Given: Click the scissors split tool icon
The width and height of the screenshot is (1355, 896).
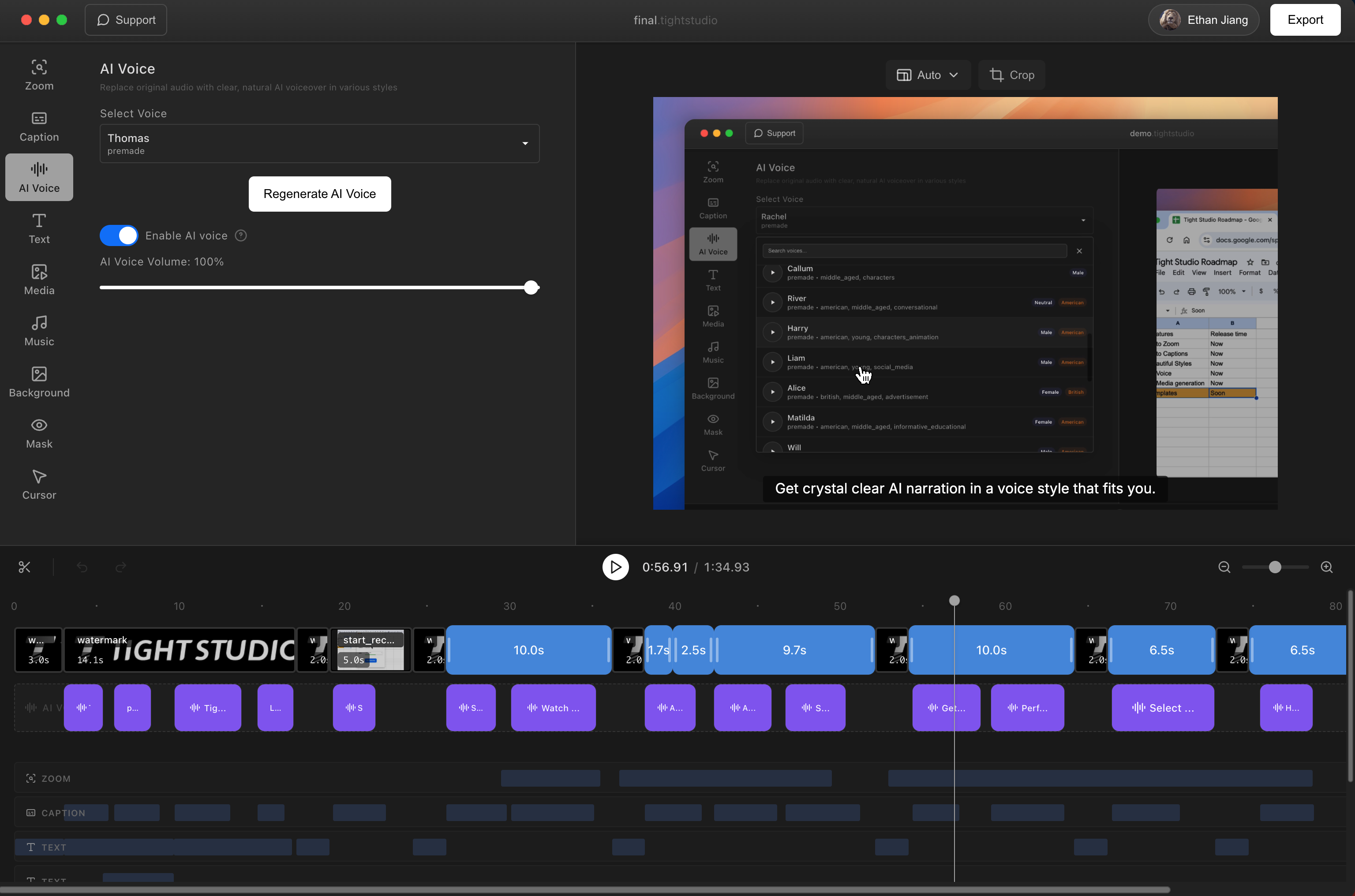Looking at the screenshot, I should point(24,567).
